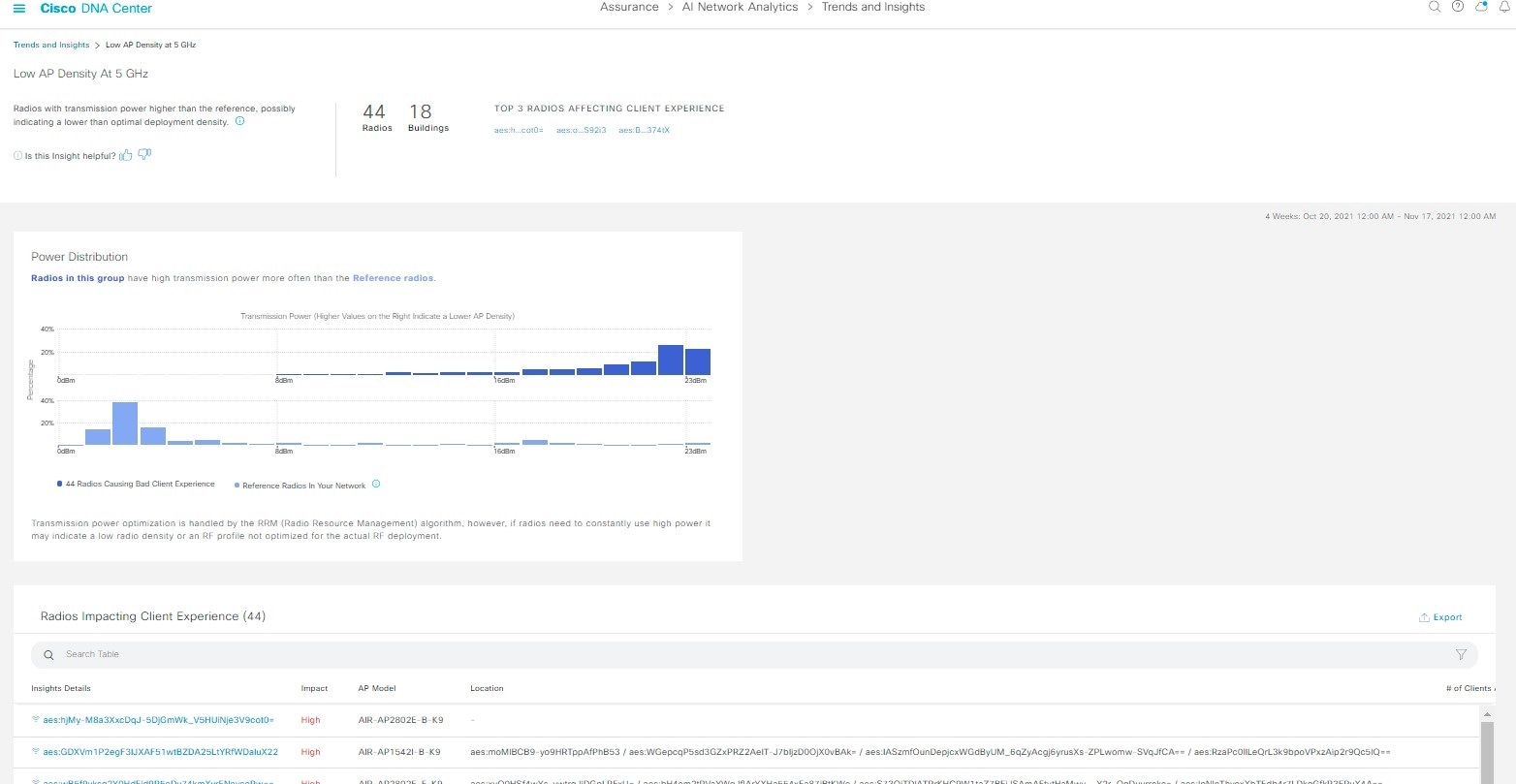1516x784 pixels.
Task: Click tallest dark blue bar near 23dBm
Action: pos(671,360)
